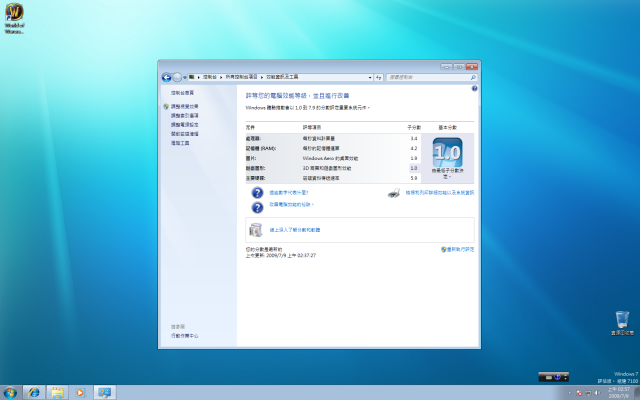The width and height of the screenshot is (640, 400).
Task: Select the 控制台 breadcrumb in address bar
Action: coord(209,77)
